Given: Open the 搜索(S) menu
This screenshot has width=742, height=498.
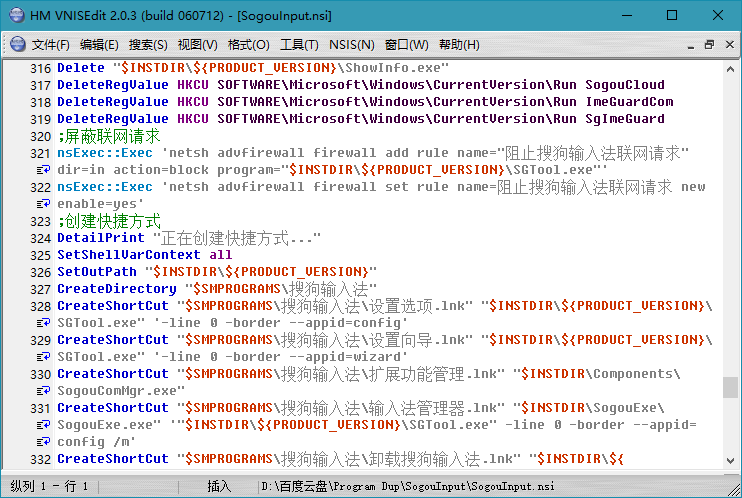Looking at the screenshot, I should [x=148, y=45].
